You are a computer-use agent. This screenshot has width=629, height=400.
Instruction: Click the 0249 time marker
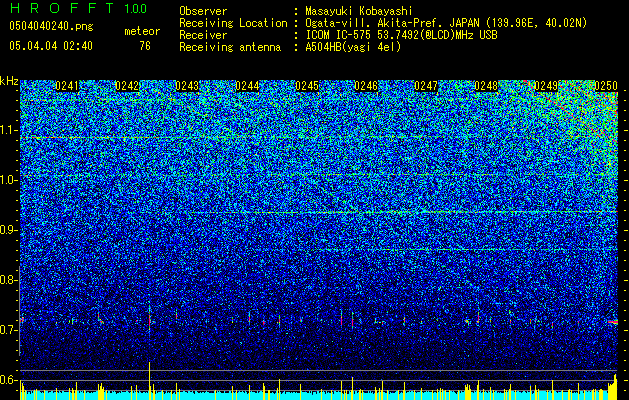click(x=546, y=86)
